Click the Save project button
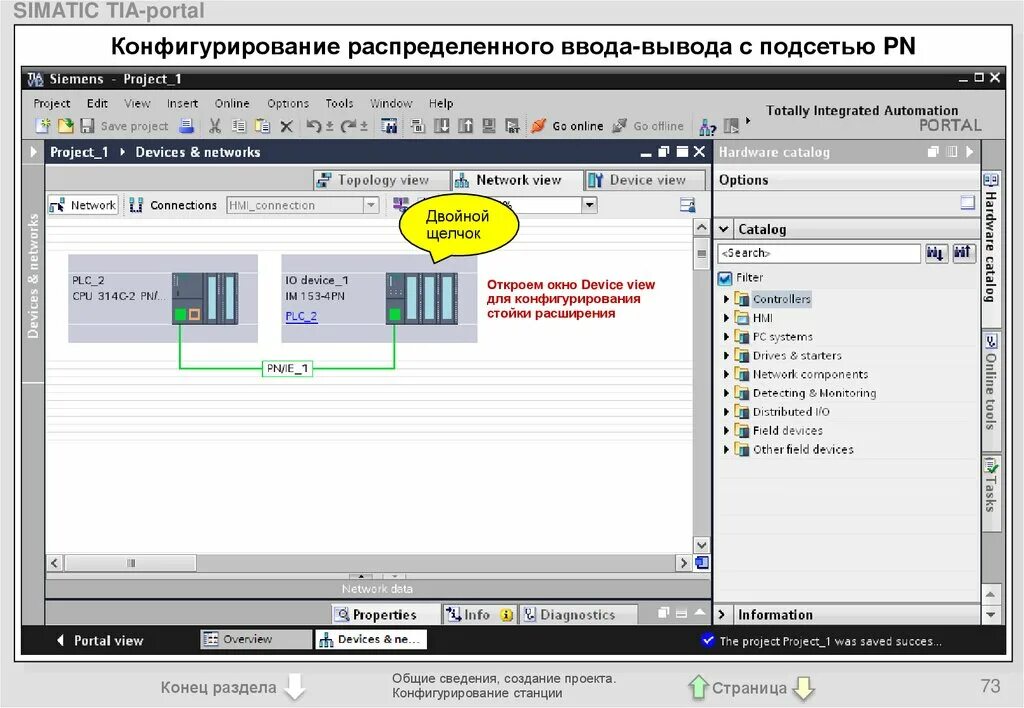 pos(124,126)
